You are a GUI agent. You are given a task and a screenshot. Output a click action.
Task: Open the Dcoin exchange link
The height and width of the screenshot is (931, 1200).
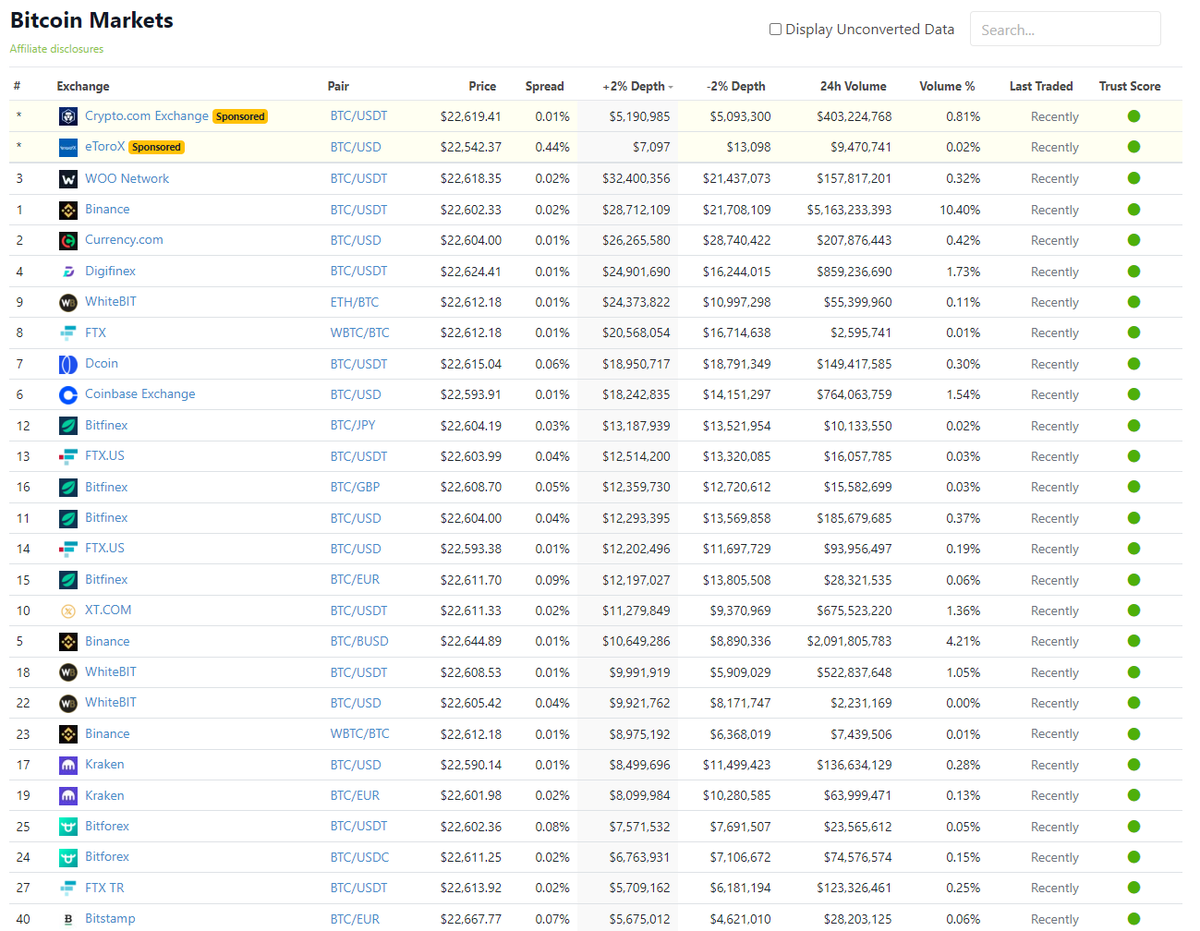(x=101, y=363)
